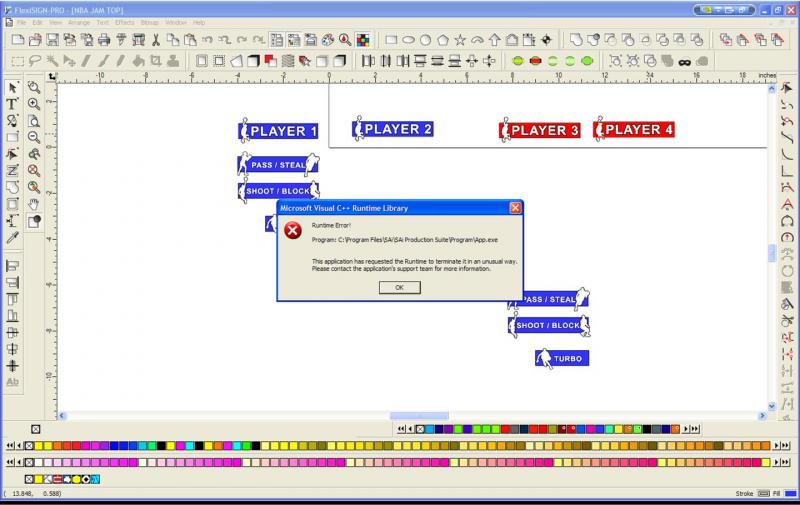Screen dimensions: 800x505
Task: Select the PLAYER 4 red label on canvas
Action: click(x=634, y=129)
